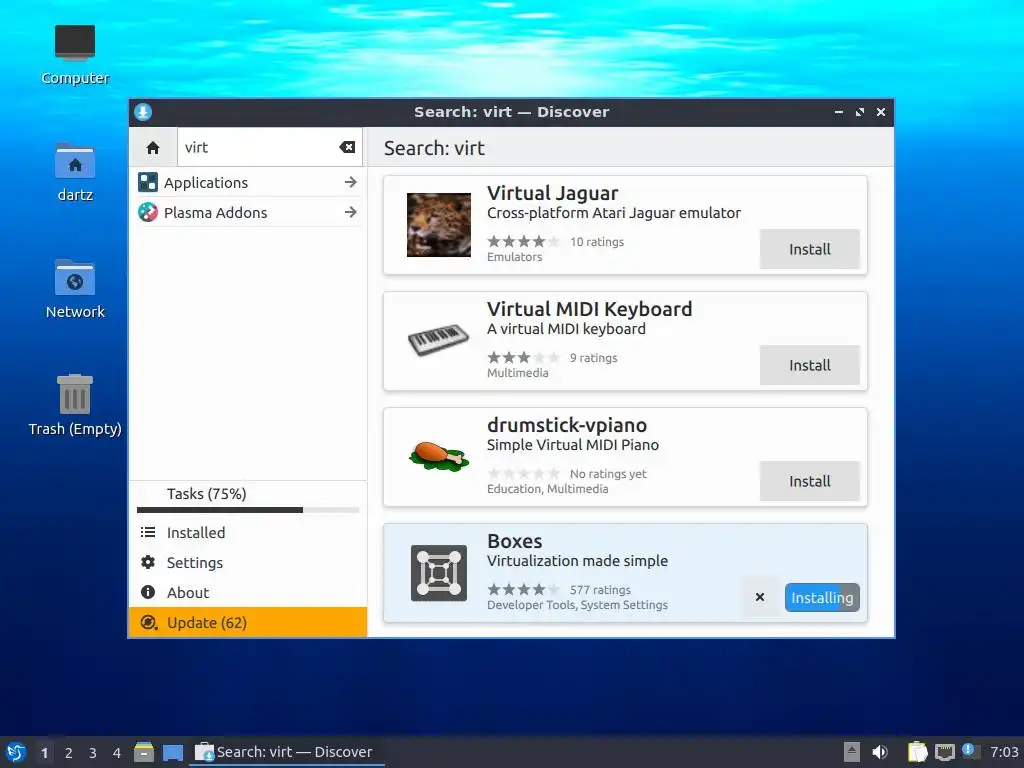Open the Virtual Jaguar thumbnail
Screen dimensions: 1024x768
(439, 225)
